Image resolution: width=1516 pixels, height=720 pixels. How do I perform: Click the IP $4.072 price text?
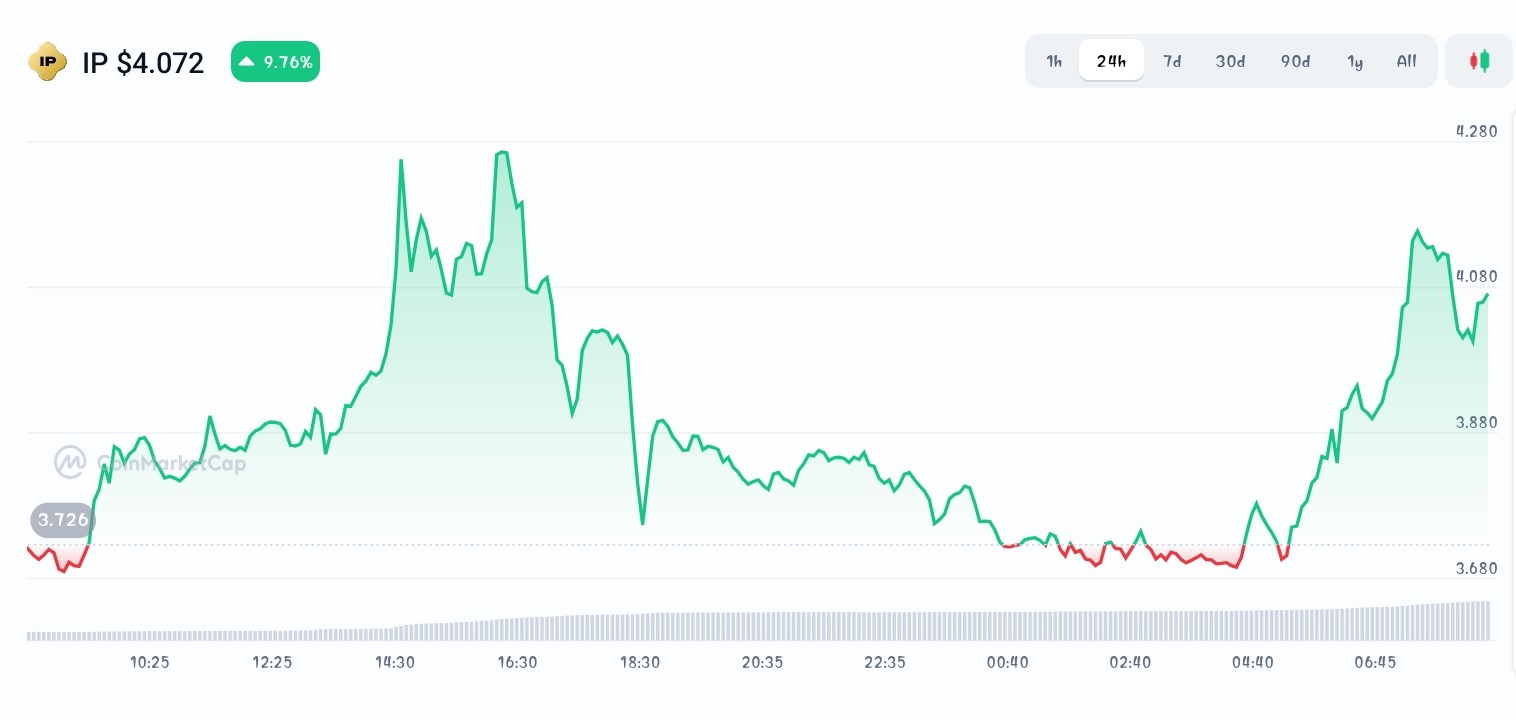click(x=143, y=63)
